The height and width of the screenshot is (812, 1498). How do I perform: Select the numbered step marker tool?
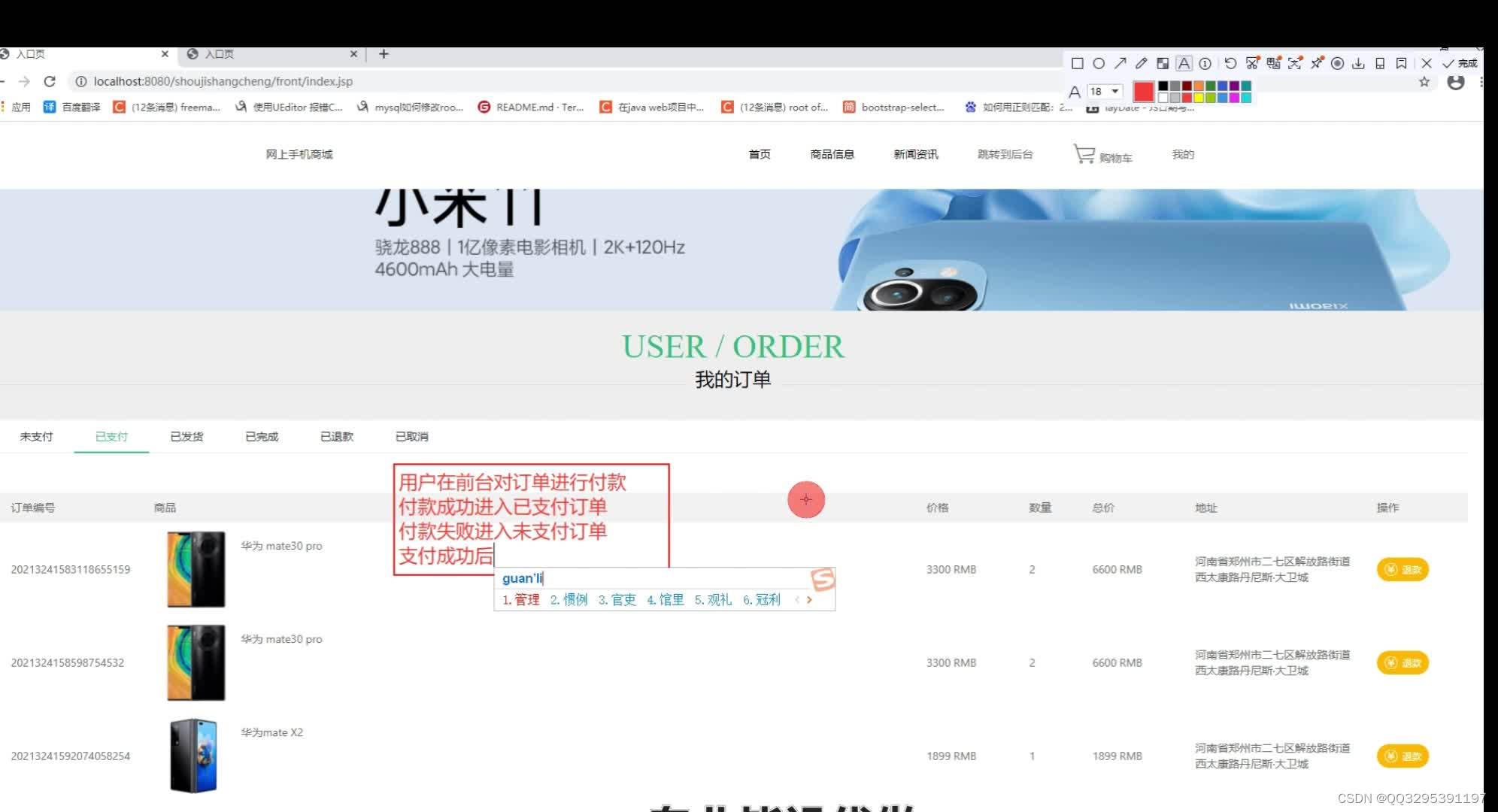point(1205,63)
